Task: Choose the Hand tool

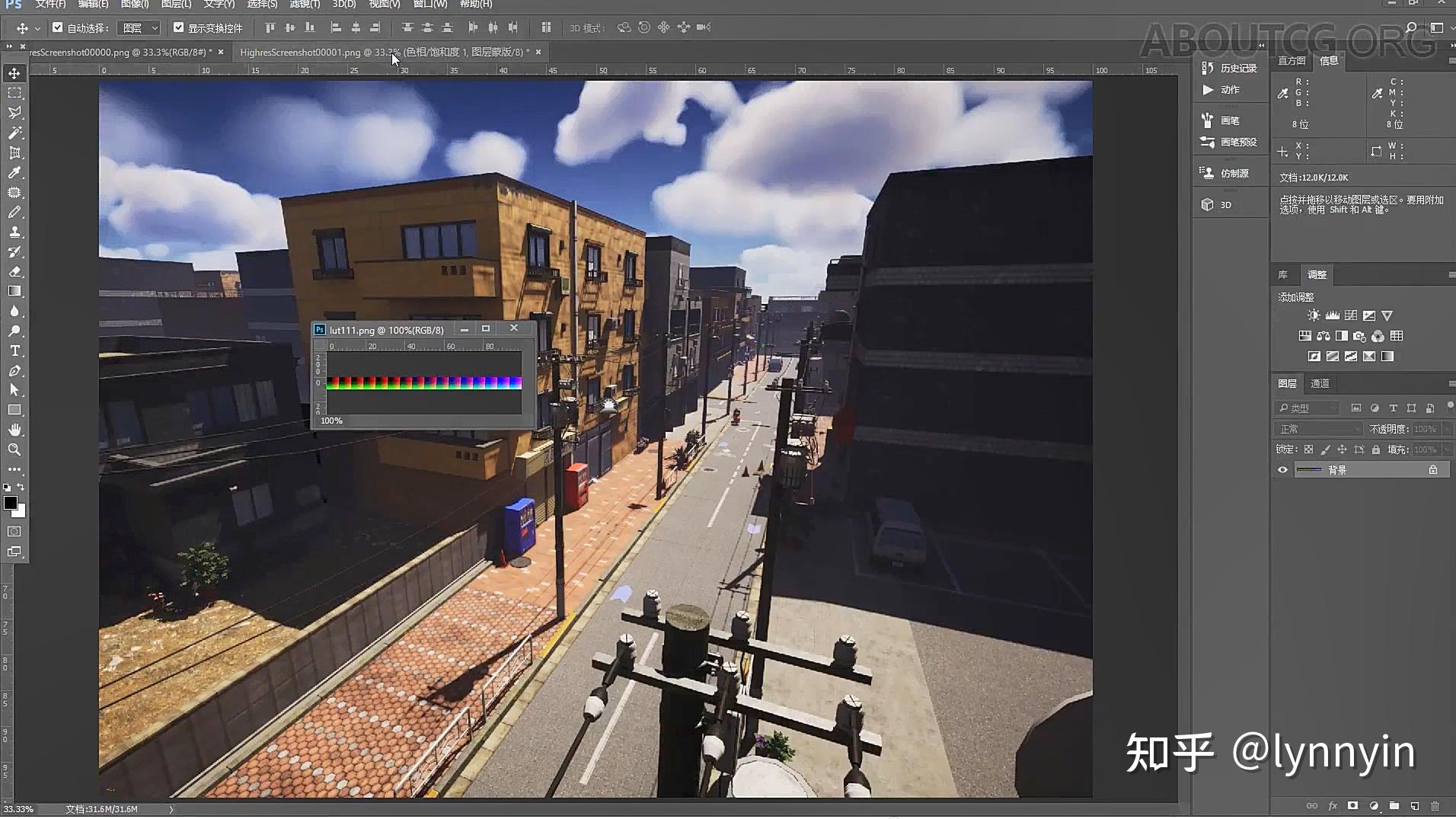Action: click(14, 430)
